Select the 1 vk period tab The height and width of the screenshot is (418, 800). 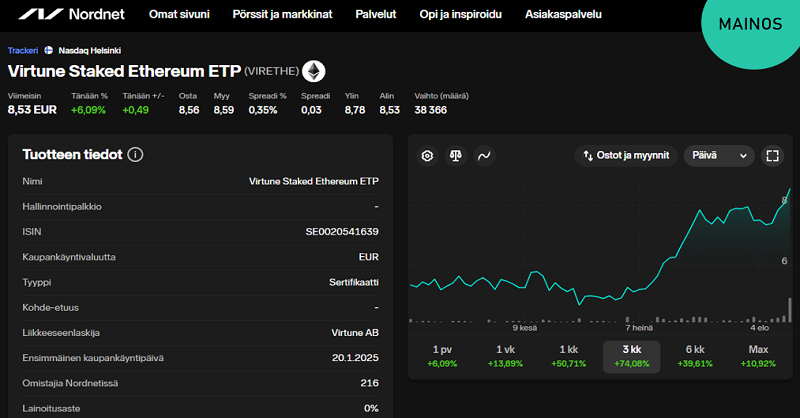click(506, 356)
